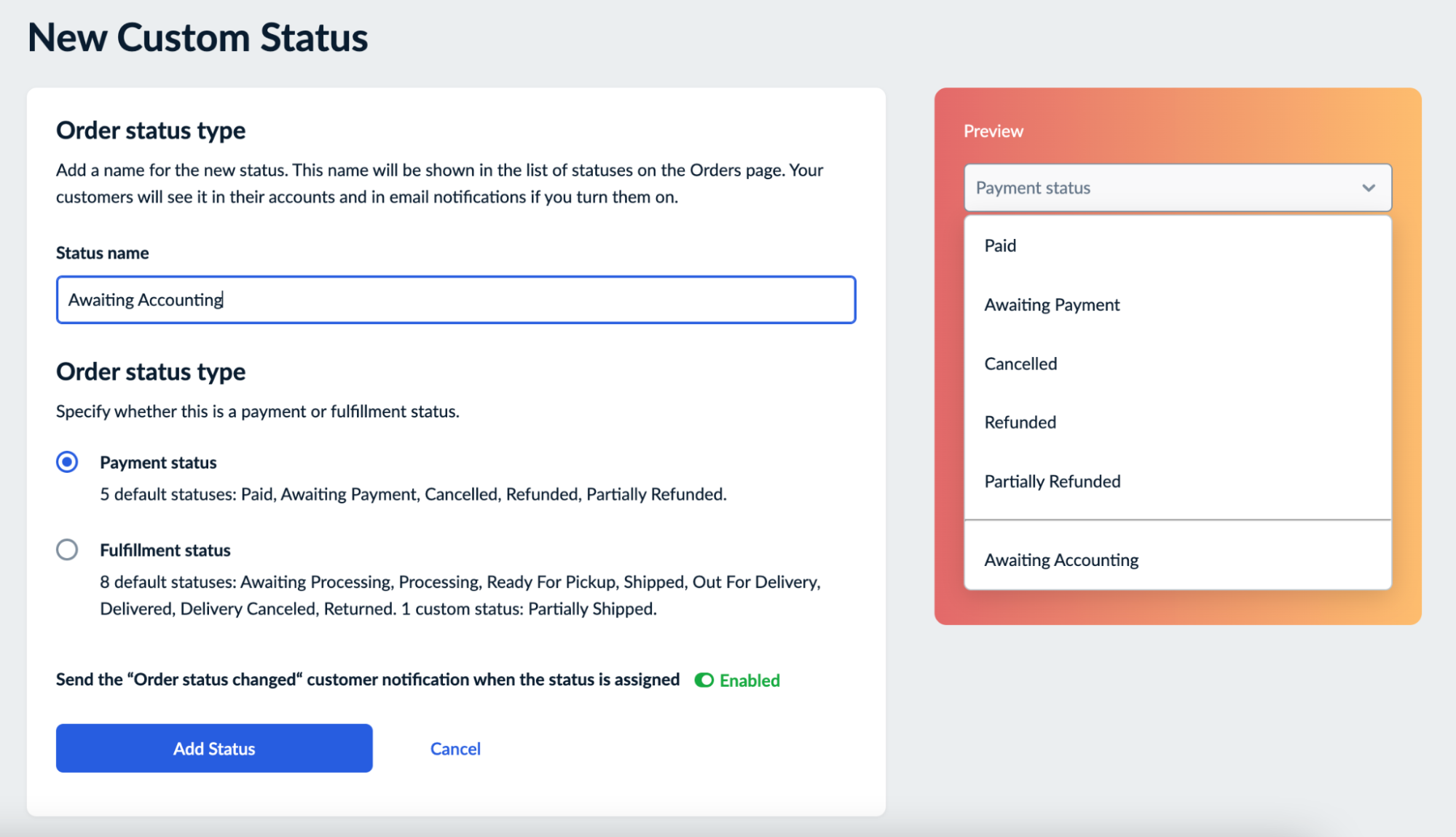1456x837 pixels.
Task: Click inside the Status name input field
Action: click(x=455, y=299)
